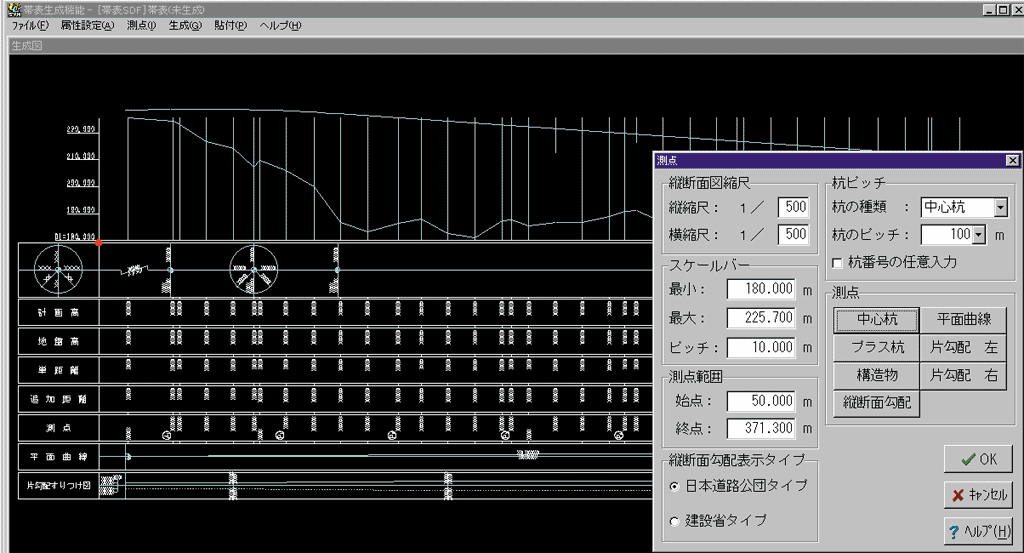This screenshot has width=1024, height=553.
Task: Click the 始点 start point input field
Action: coord(761,401)
